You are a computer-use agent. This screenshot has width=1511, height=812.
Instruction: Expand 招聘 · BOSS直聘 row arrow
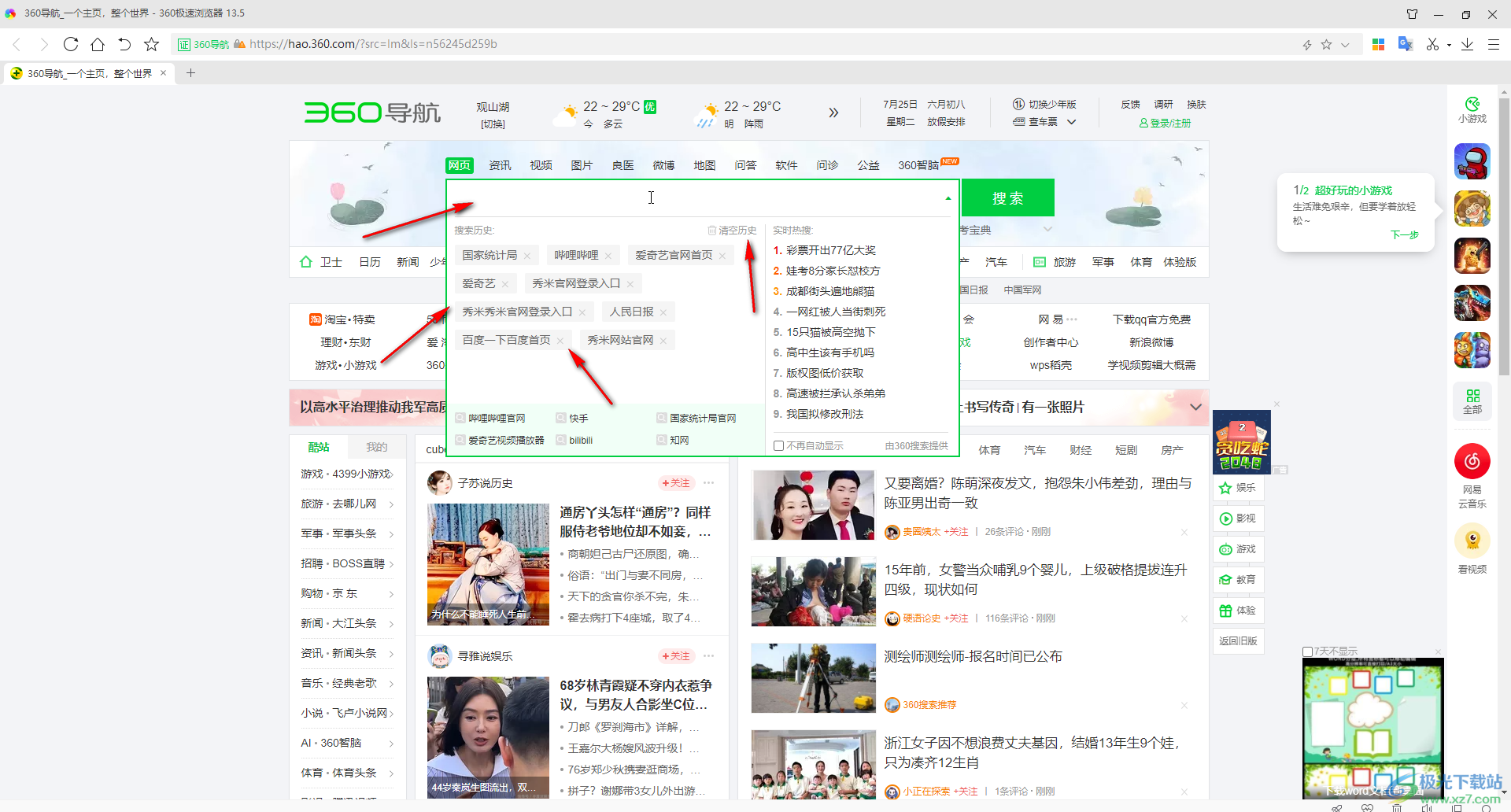pos(391,564)
